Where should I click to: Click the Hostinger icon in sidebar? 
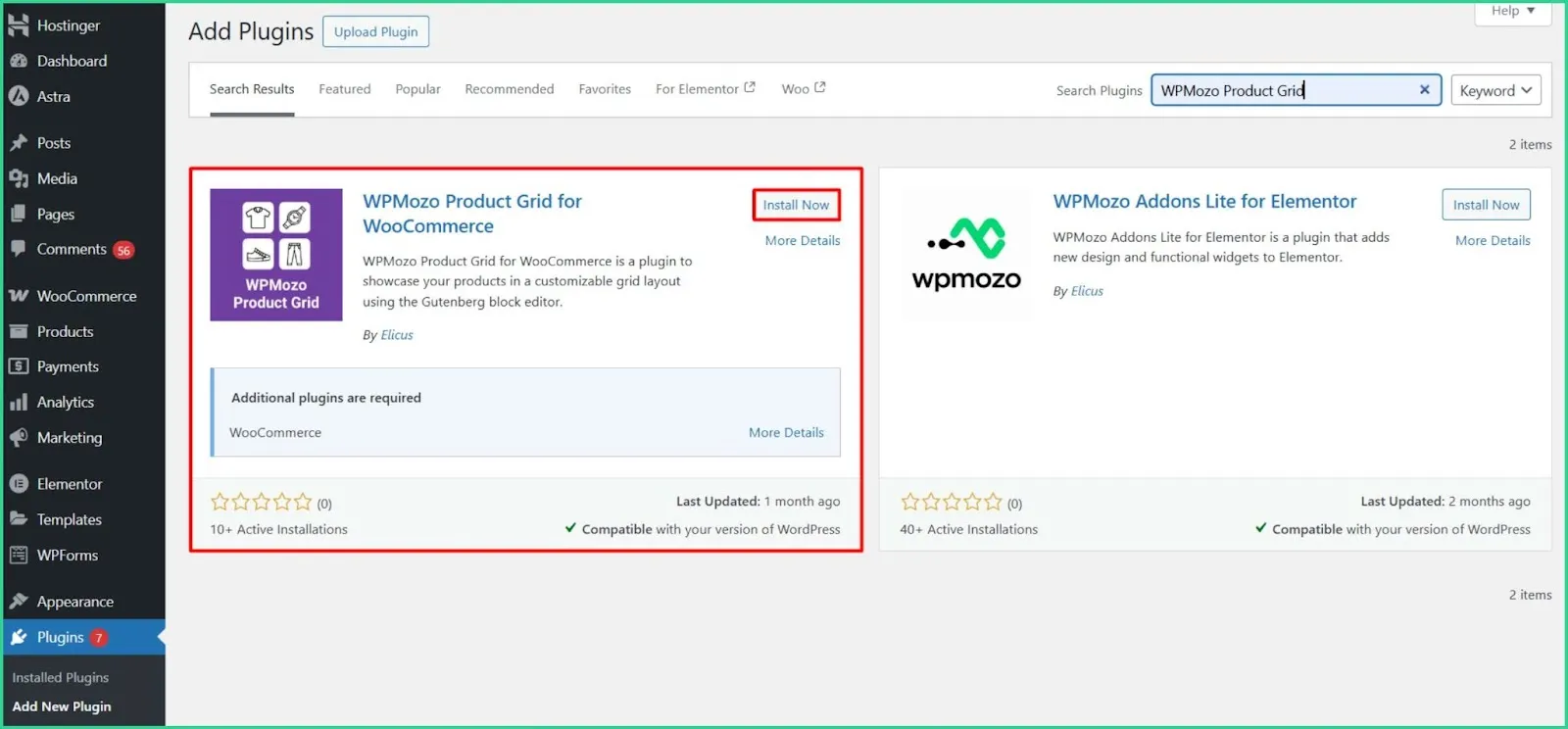pyautogui.click(x=18, y=25)
